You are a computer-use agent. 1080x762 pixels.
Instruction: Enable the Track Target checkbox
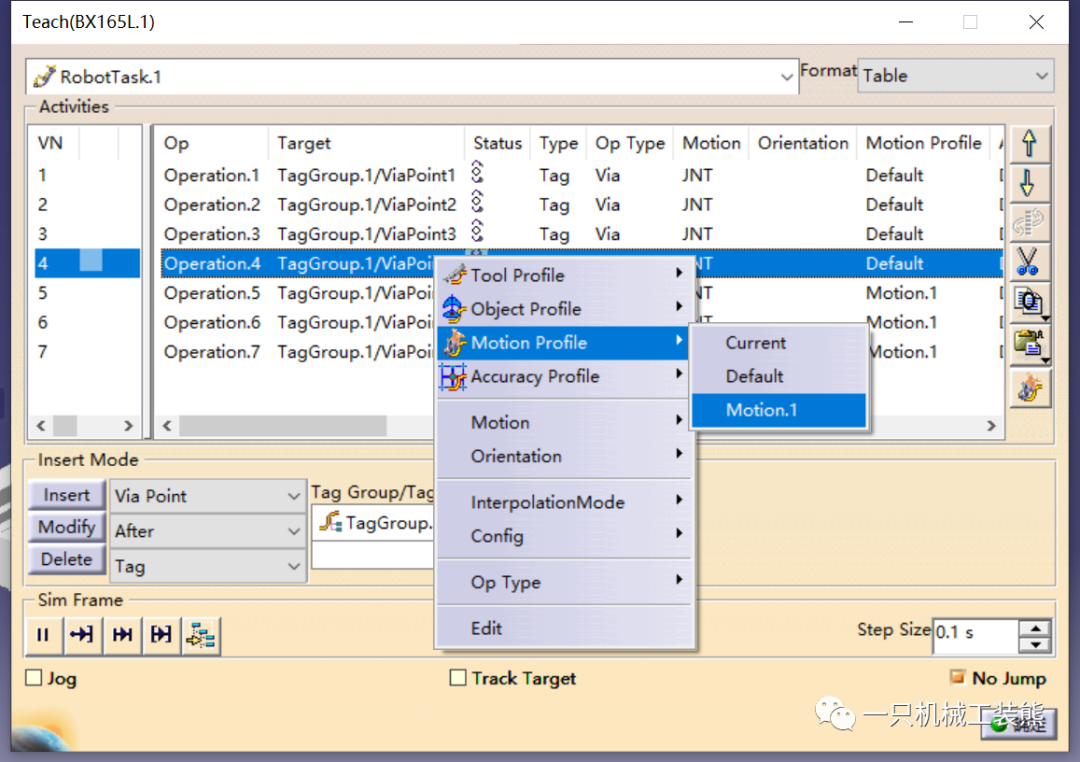[457, 678]
